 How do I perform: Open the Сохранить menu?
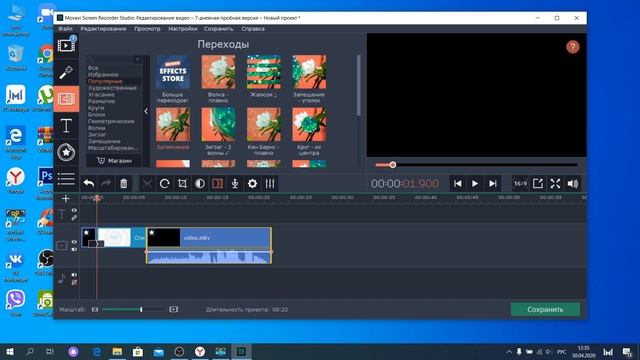pyautogui.click(x=219, y=29)
